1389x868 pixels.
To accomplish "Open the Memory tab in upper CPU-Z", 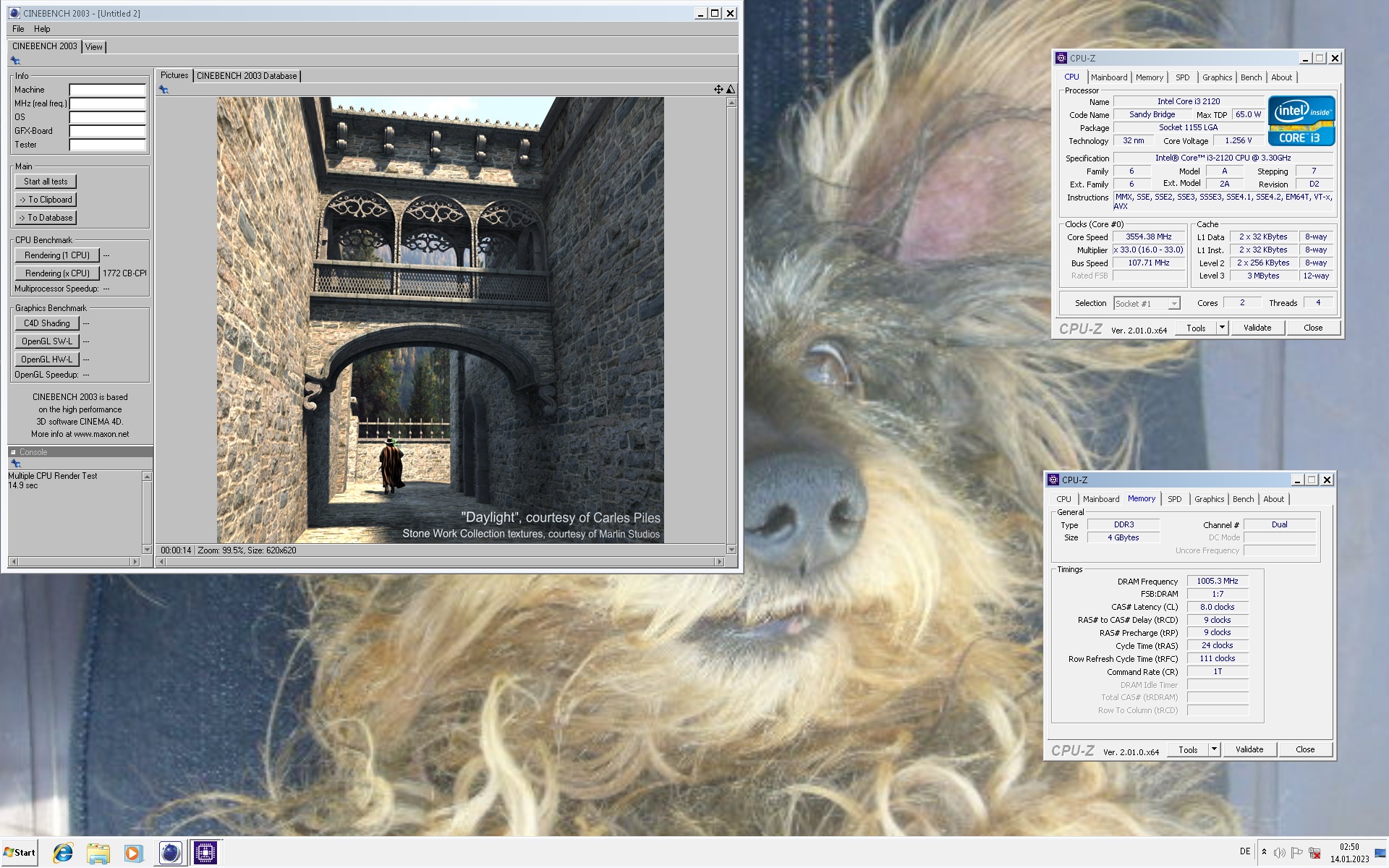I will (x=1150, y=77).
